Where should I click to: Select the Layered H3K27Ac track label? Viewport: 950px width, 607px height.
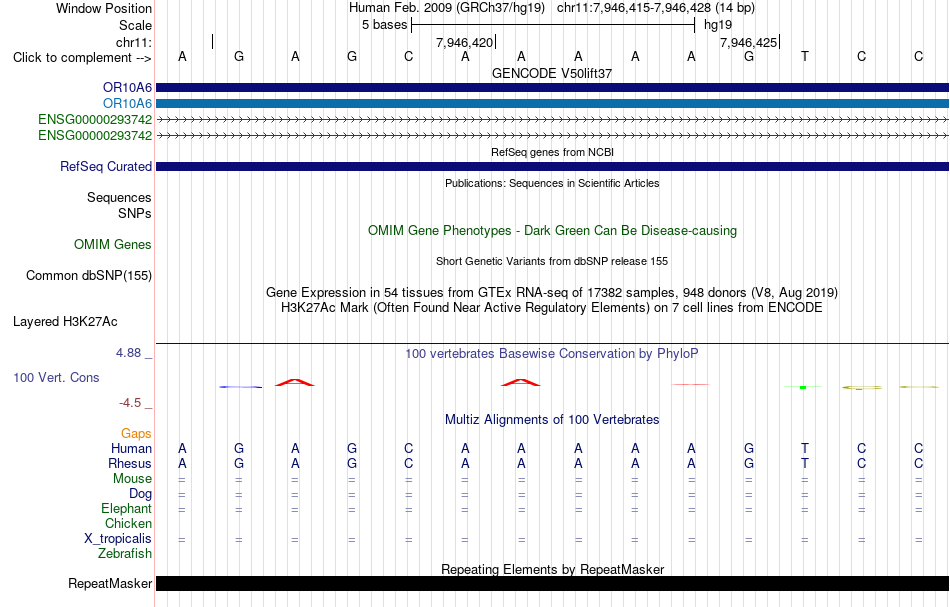[x=65, y=322]
